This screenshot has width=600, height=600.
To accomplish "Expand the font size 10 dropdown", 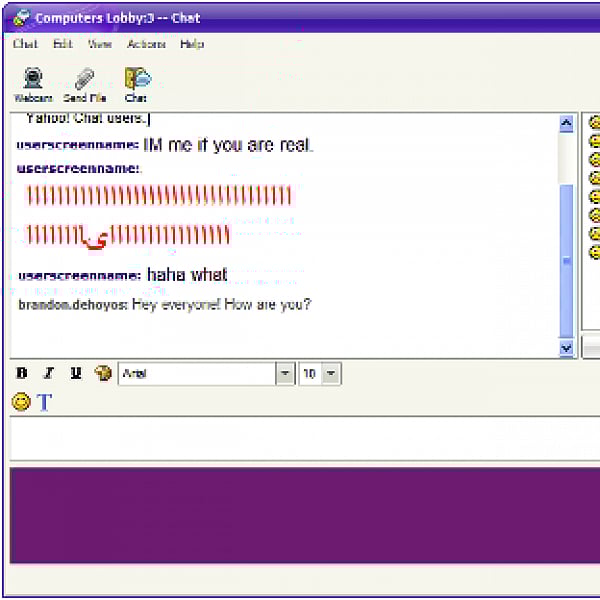I will click(x=331, y=374).
